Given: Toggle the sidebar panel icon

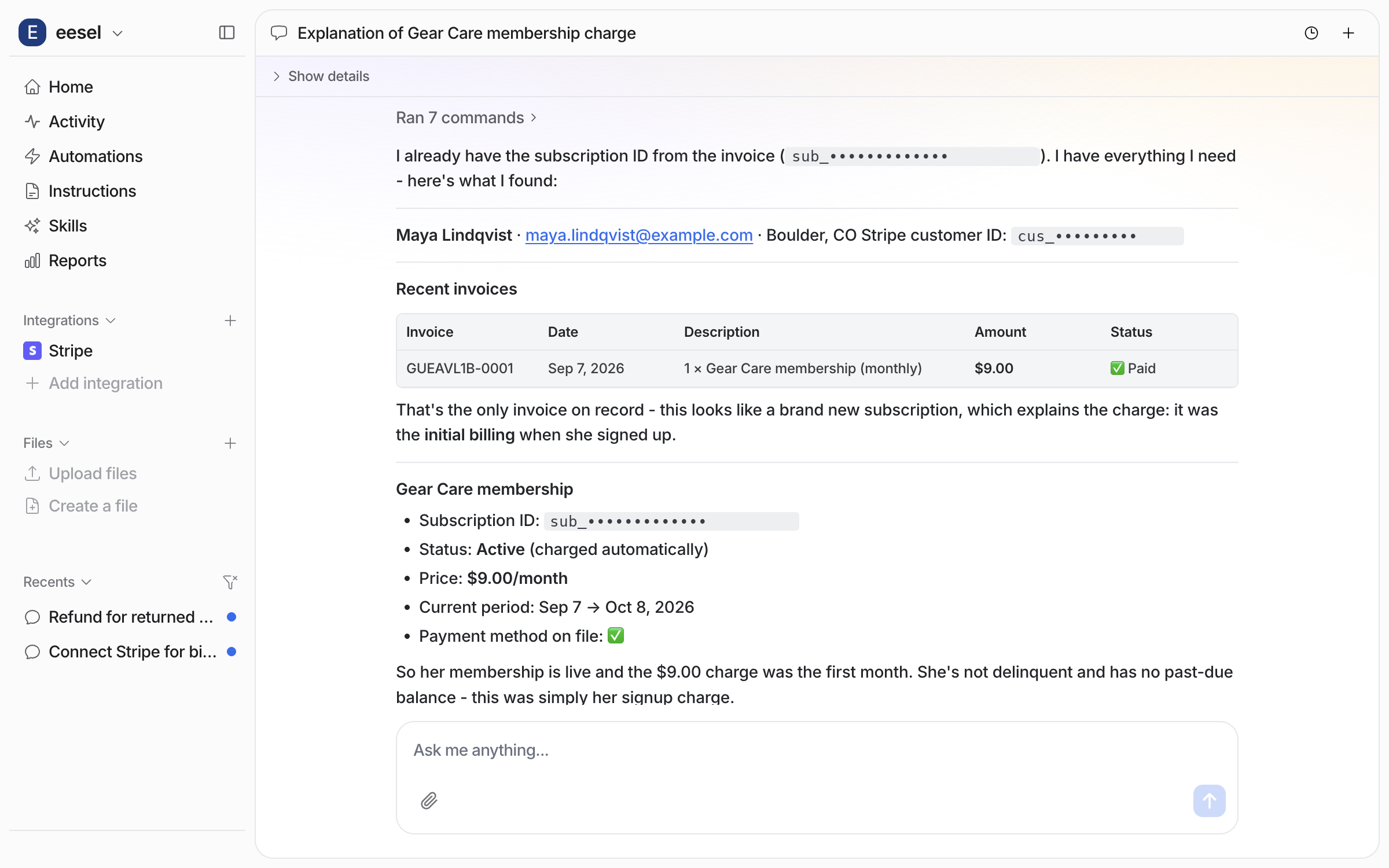Looking at the screenshot, I should (x=227, y=32).
